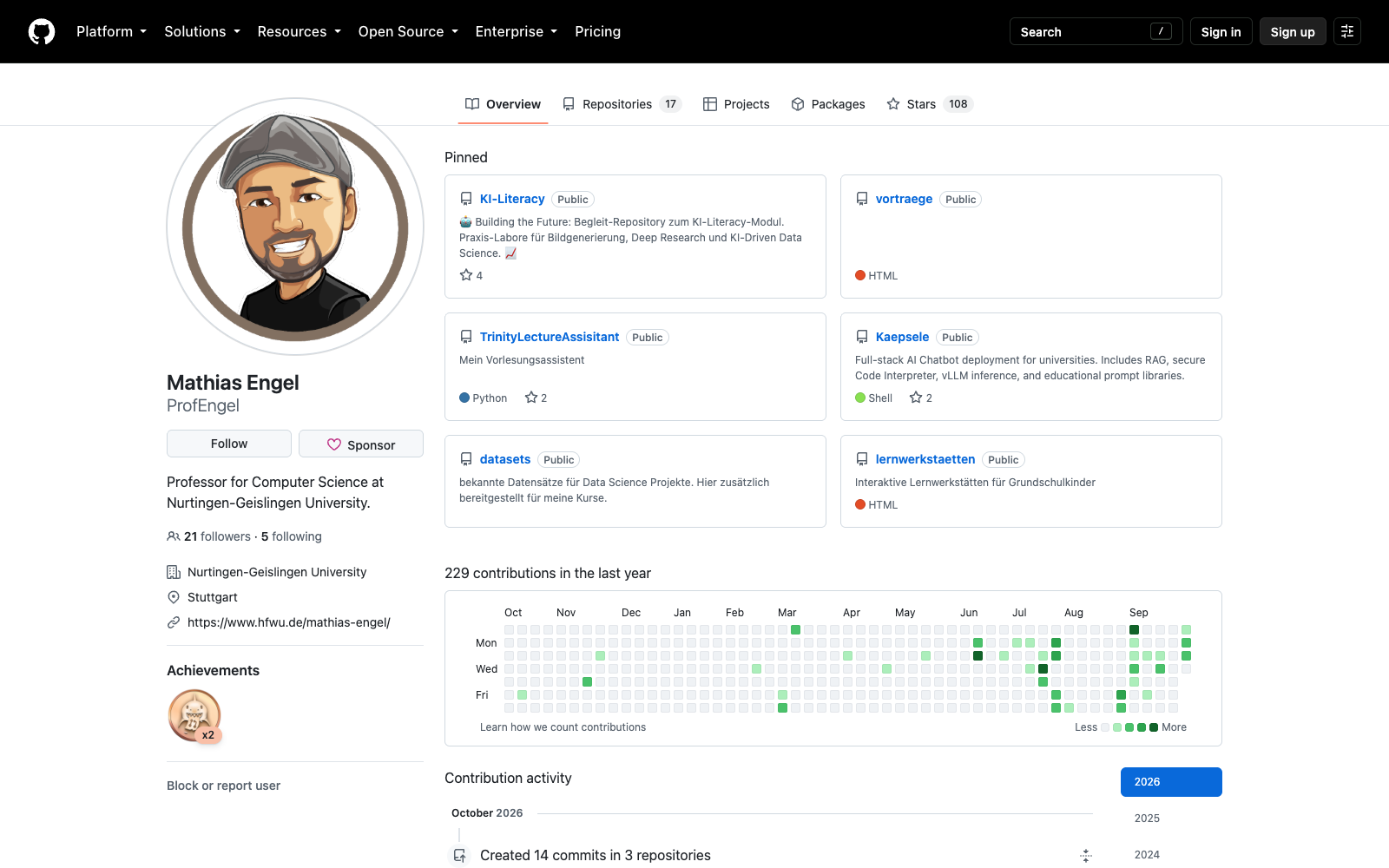The width and height of the screenshot is (1389, 868).
Task: Open the KI-Literacy repository
Action: pos(512,199)
